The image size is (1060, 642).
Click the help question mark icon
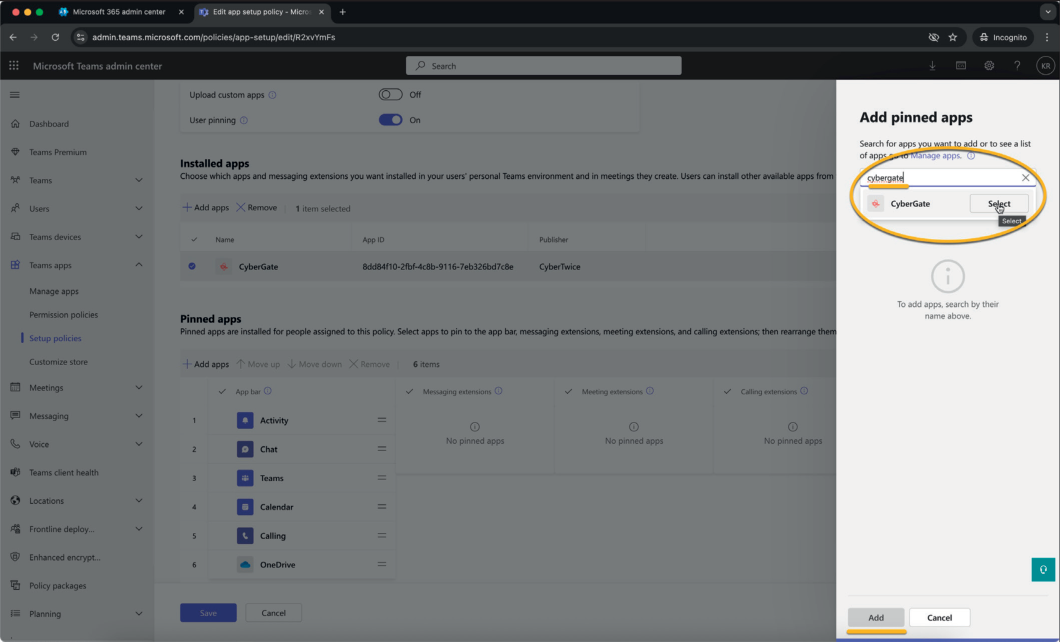pos(1017,65)
